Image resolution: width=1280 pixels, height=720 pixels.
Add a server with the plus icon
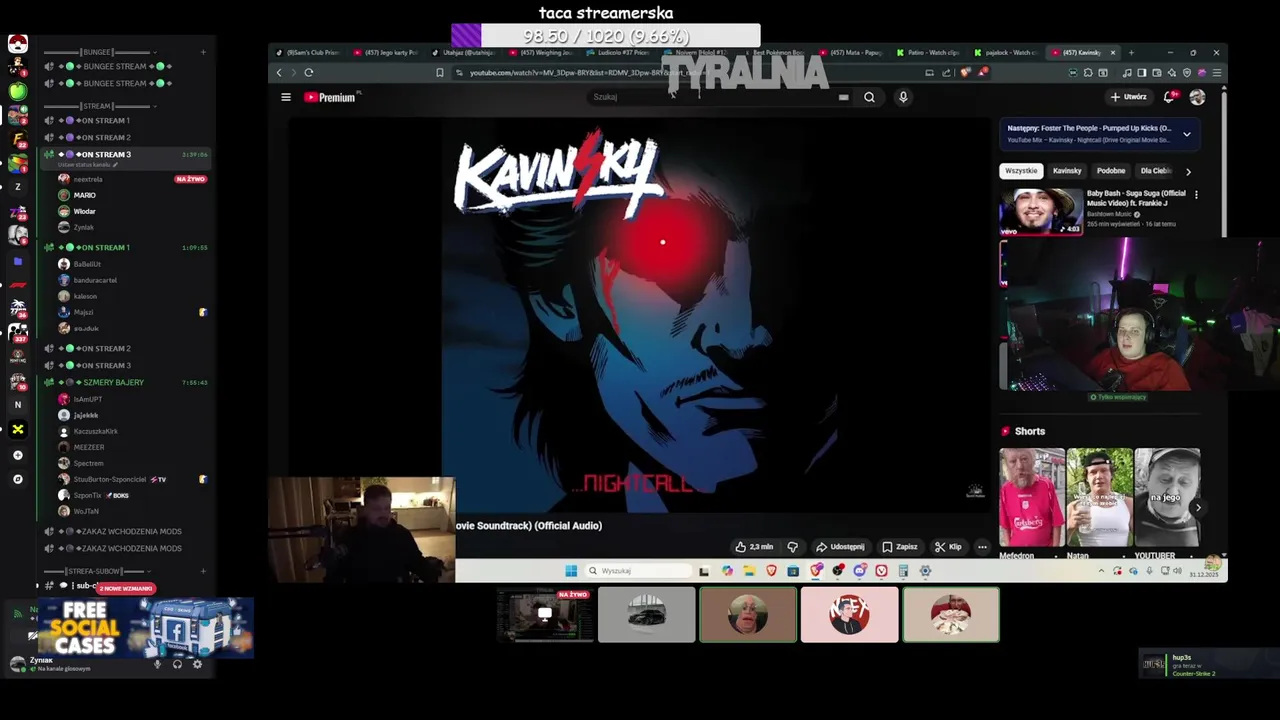pyautogui.click(x=17, y=455)
